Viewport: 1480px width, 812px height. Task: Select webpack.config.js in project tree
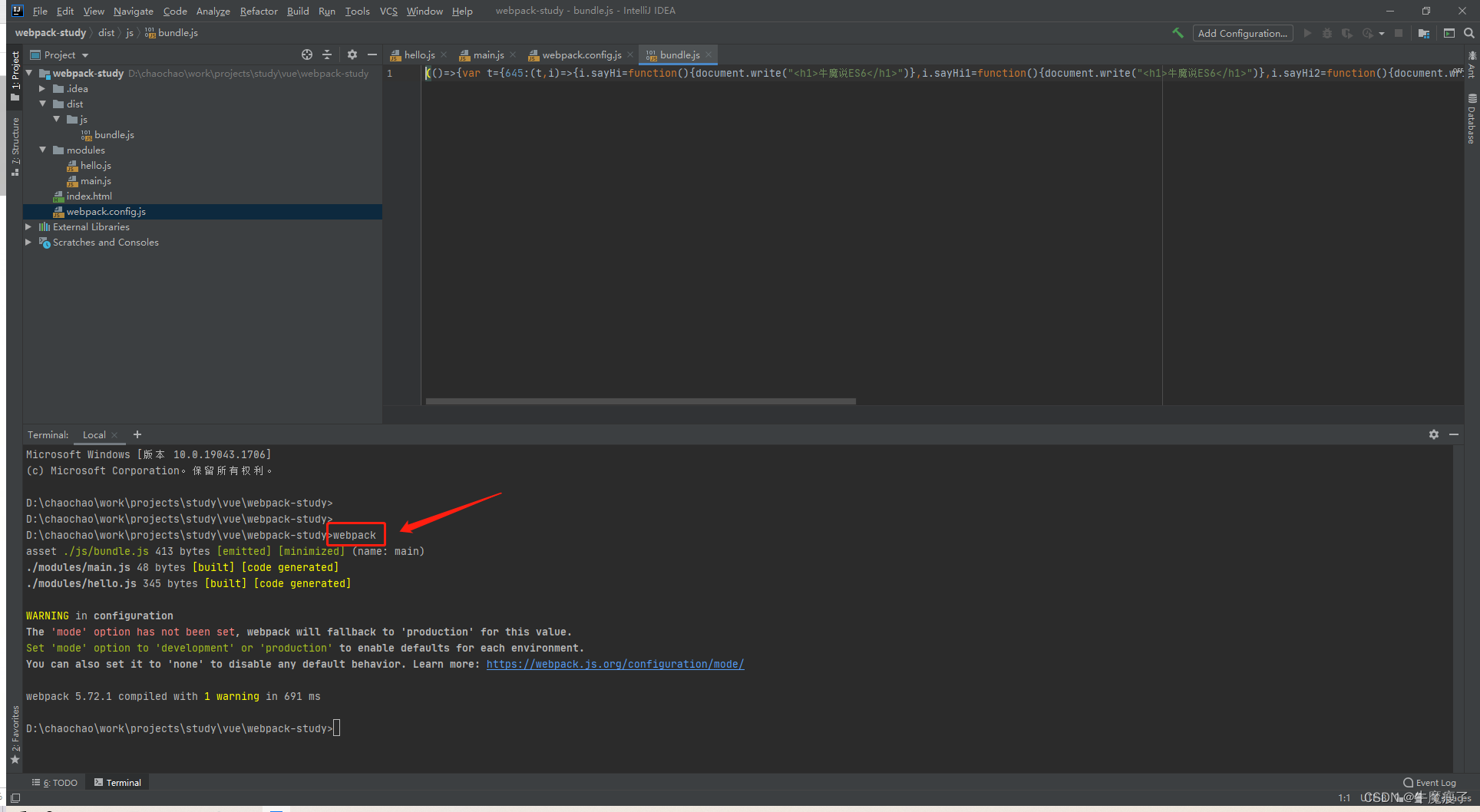(x=106, y=211)
